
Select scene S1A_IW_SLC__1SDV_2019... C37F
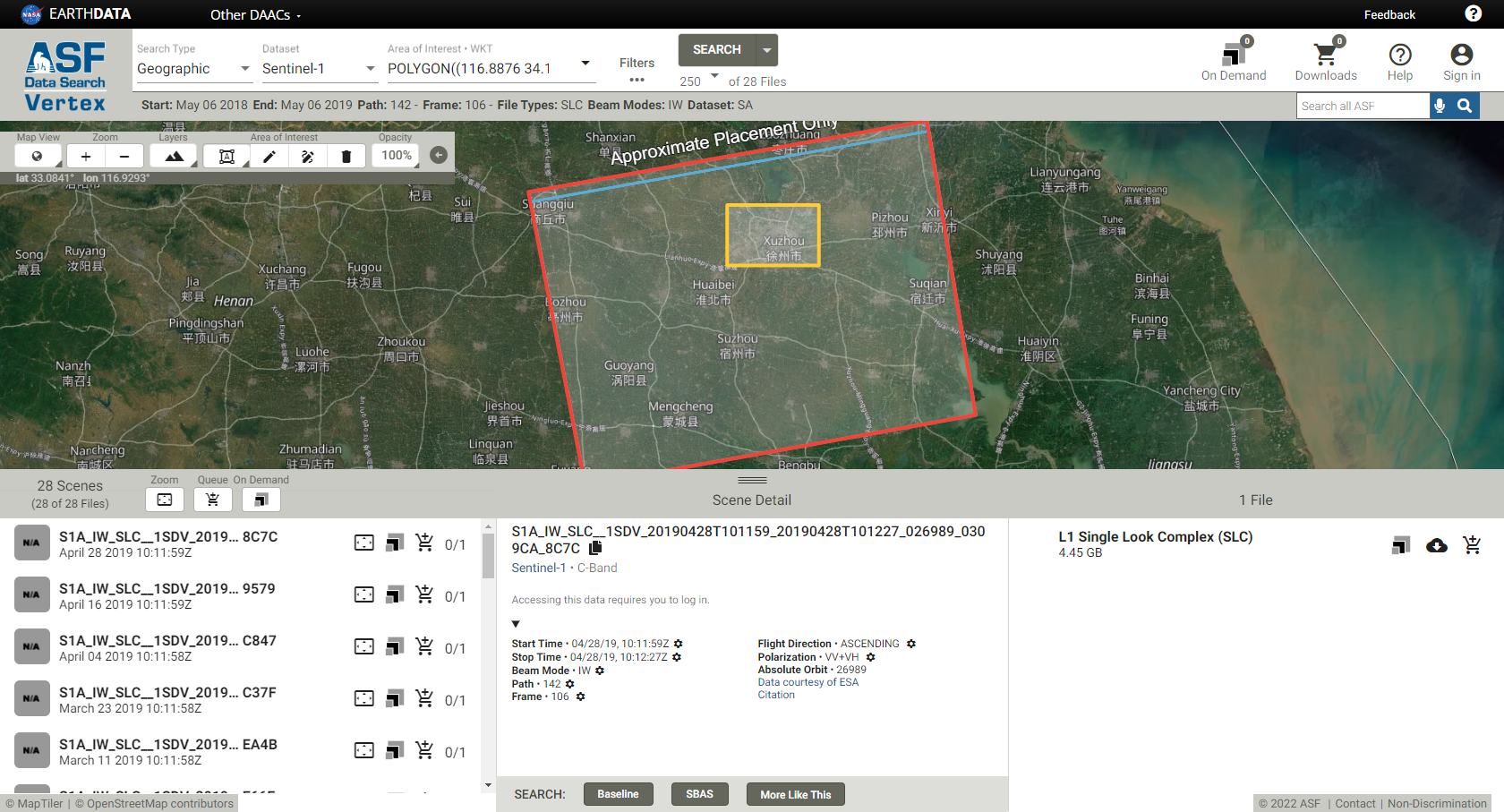(x=167, y=692)
